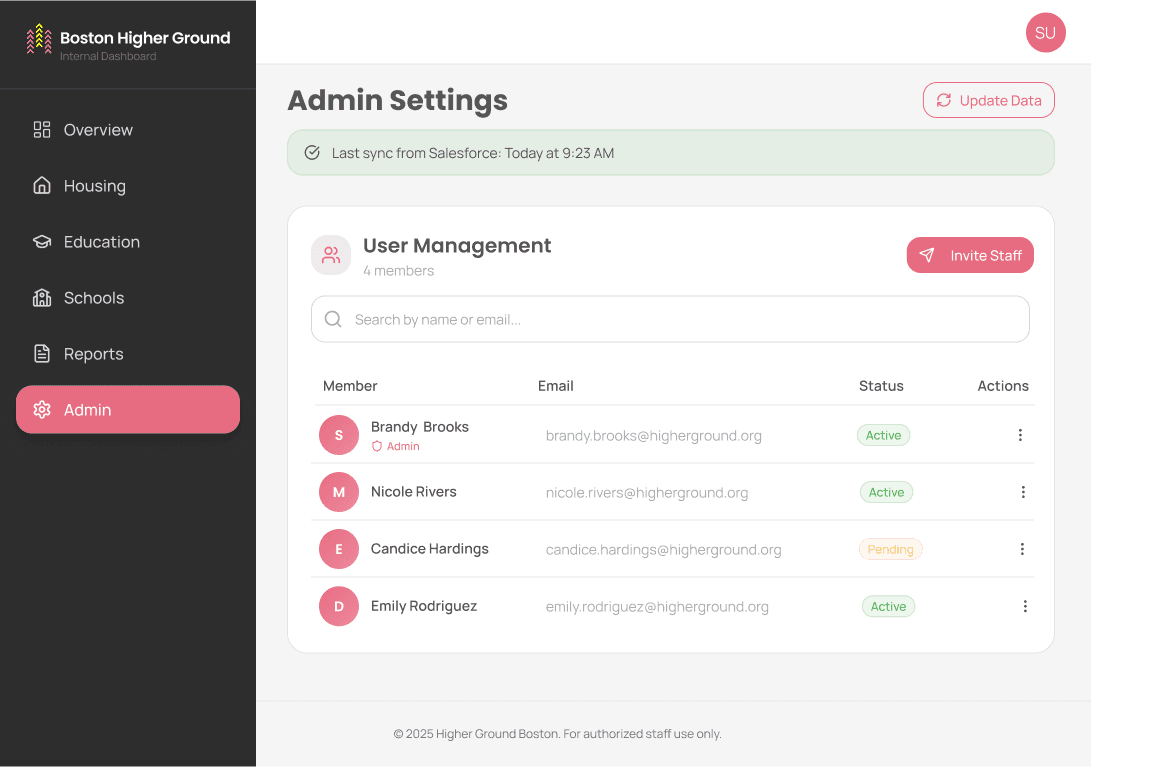Click the search magnifier icon
The height and width of the screenshot is (770, 1167).
tap(333, 320)
